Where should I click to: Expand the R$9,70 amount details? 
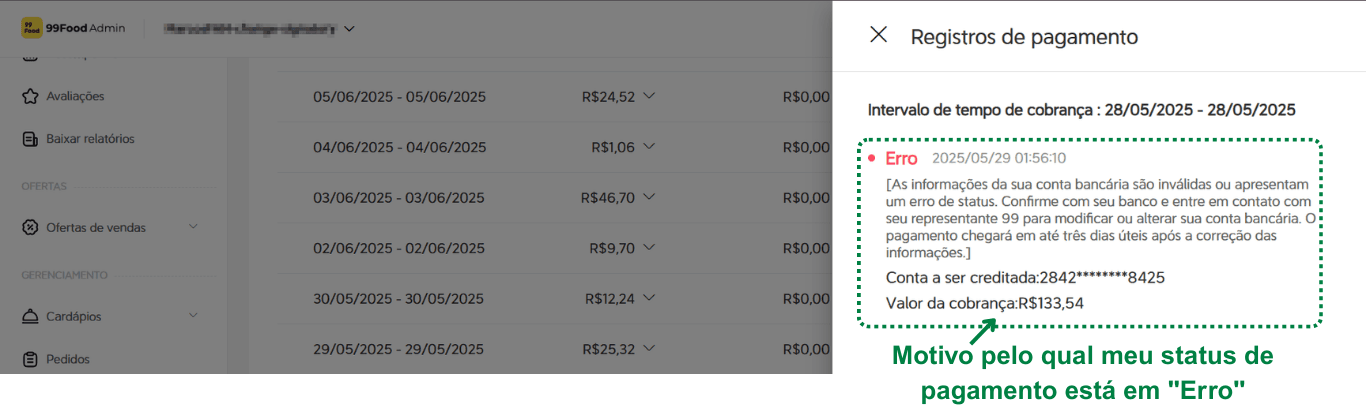coord(648,248)
